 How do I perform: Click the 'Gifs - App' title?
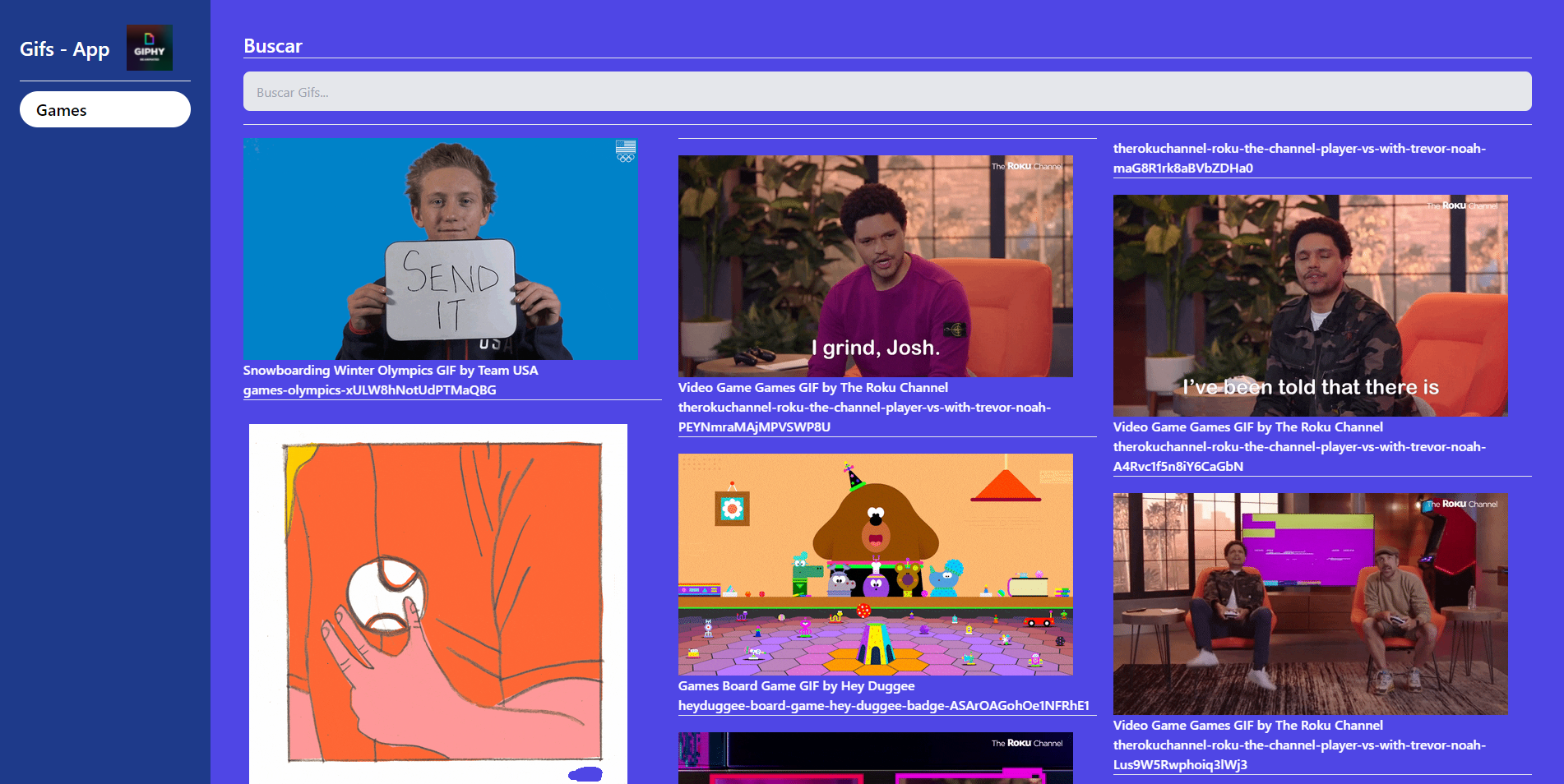coord(64,49)
